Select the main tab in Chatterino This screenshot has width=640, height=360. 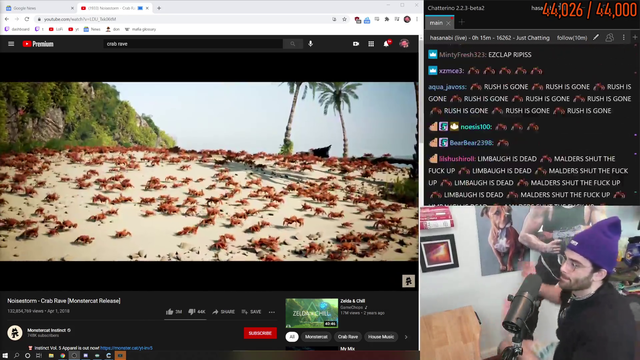436,23
